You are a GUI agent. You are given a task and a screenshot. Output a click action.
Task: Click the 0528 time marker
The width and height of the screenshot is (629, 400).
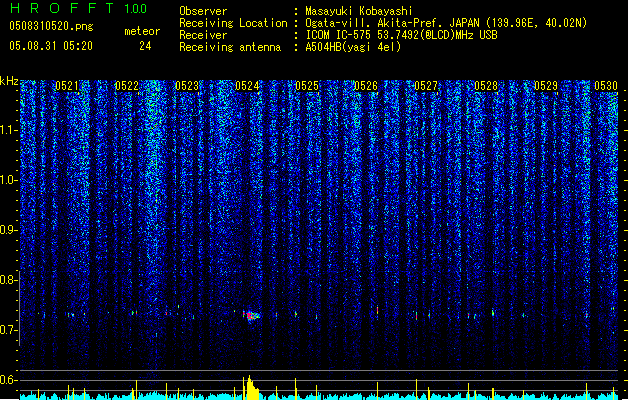486,86
